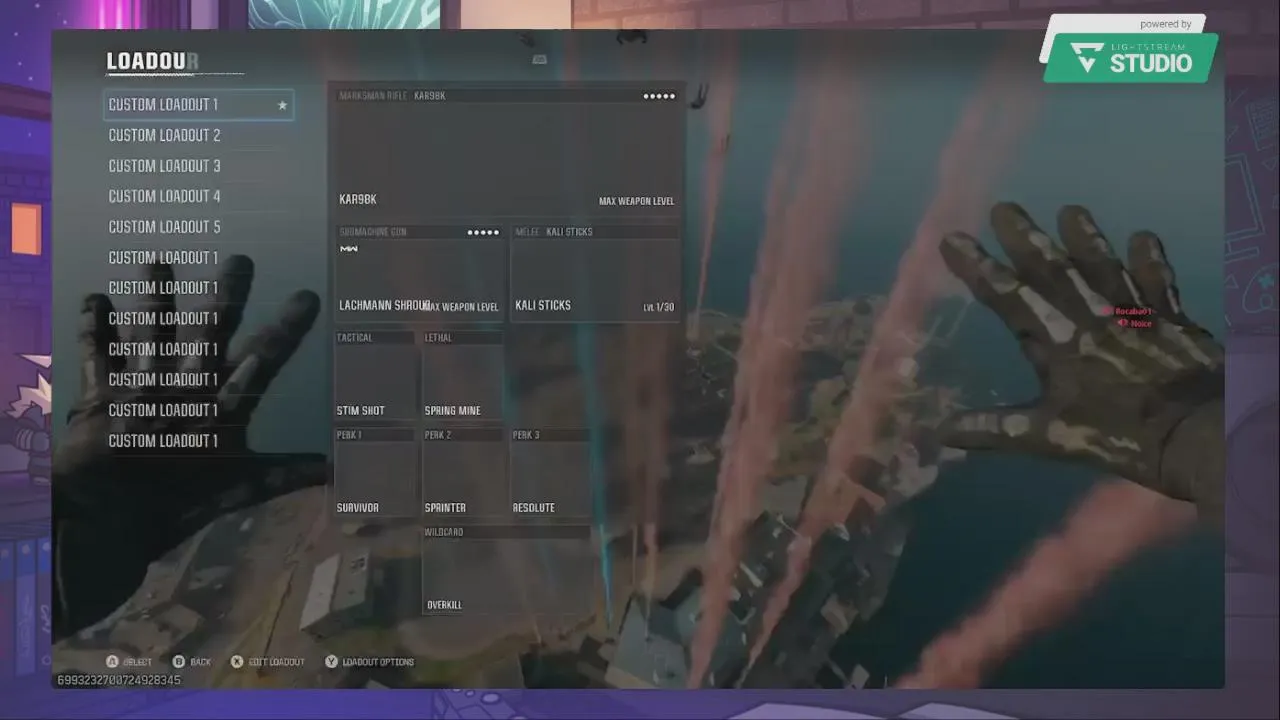Open the KAR98K marksman rifle slot

click(507, 150)
